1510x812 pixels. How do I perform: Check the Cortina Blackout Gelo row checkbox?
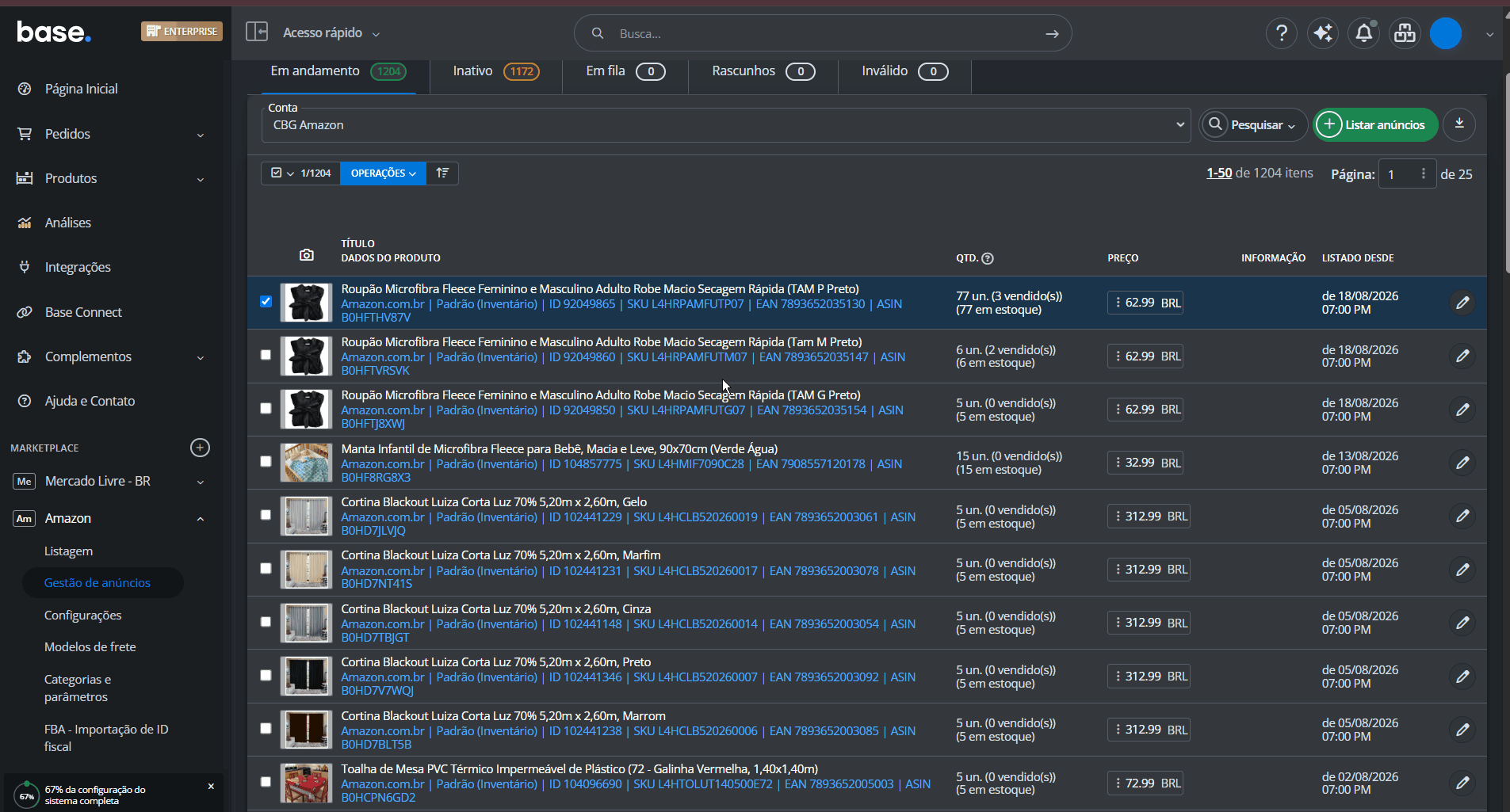(x=266, y=515)
